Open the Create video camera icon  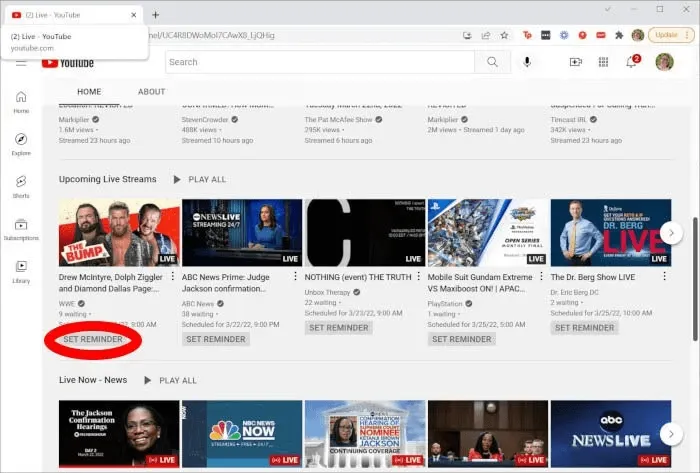click(x=576, y=62)
